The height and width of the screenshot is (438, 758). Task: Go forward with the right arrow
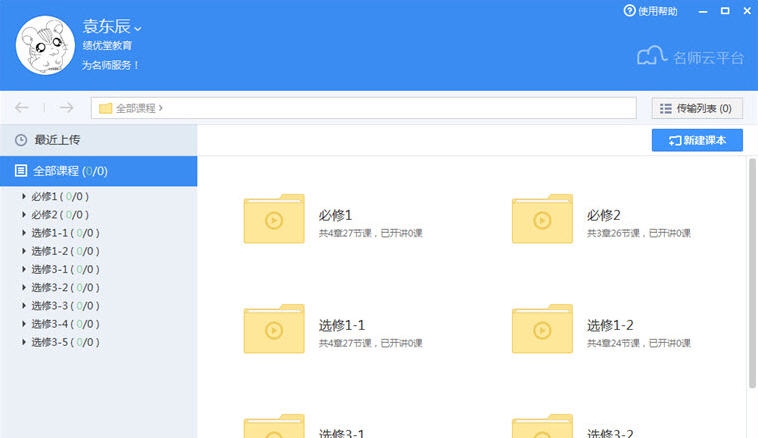click(67, 107)
